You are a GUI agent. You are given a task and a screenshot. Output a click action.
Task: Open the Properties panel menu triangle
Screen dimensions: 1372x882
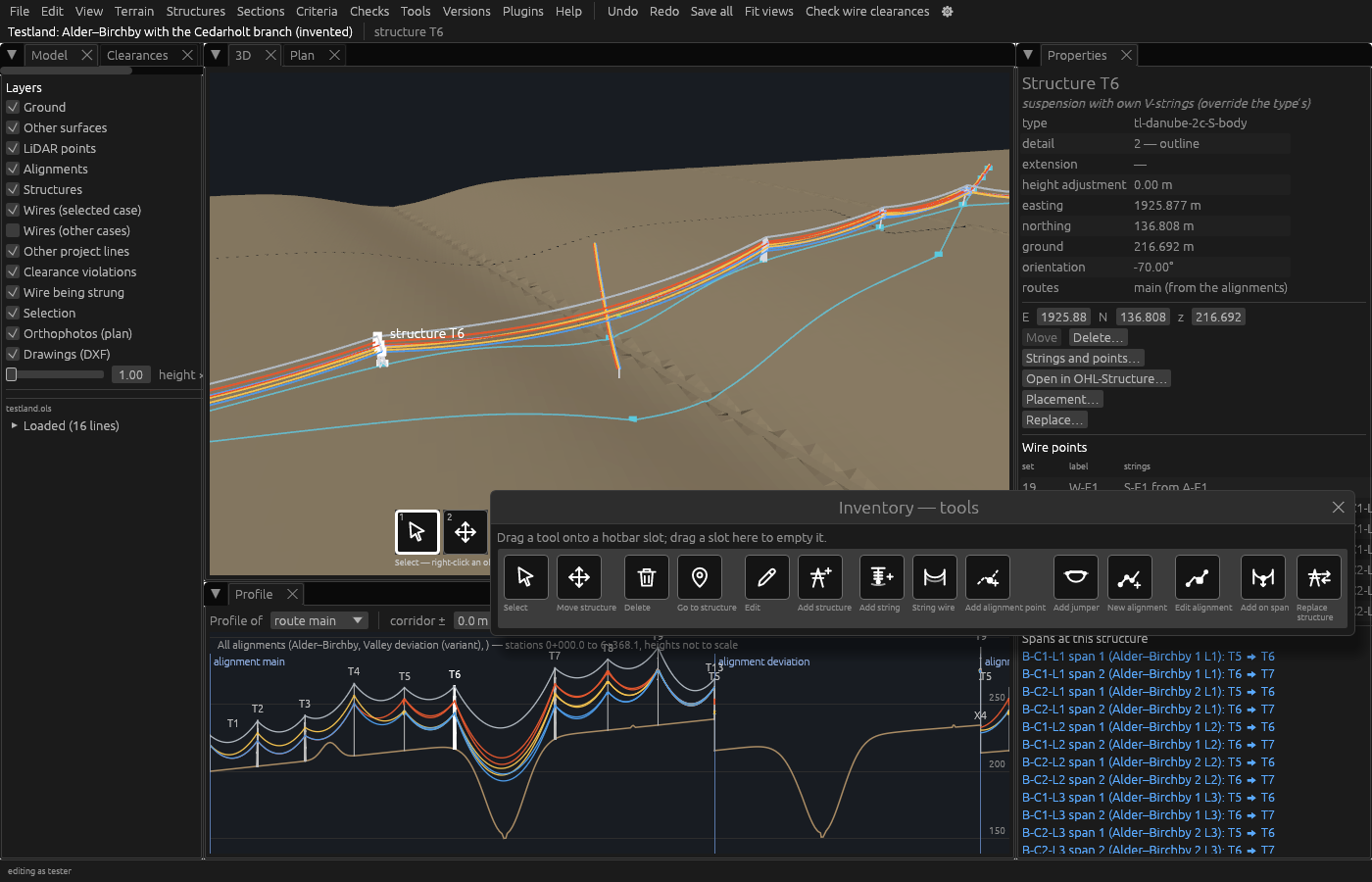click(1028, 55)
